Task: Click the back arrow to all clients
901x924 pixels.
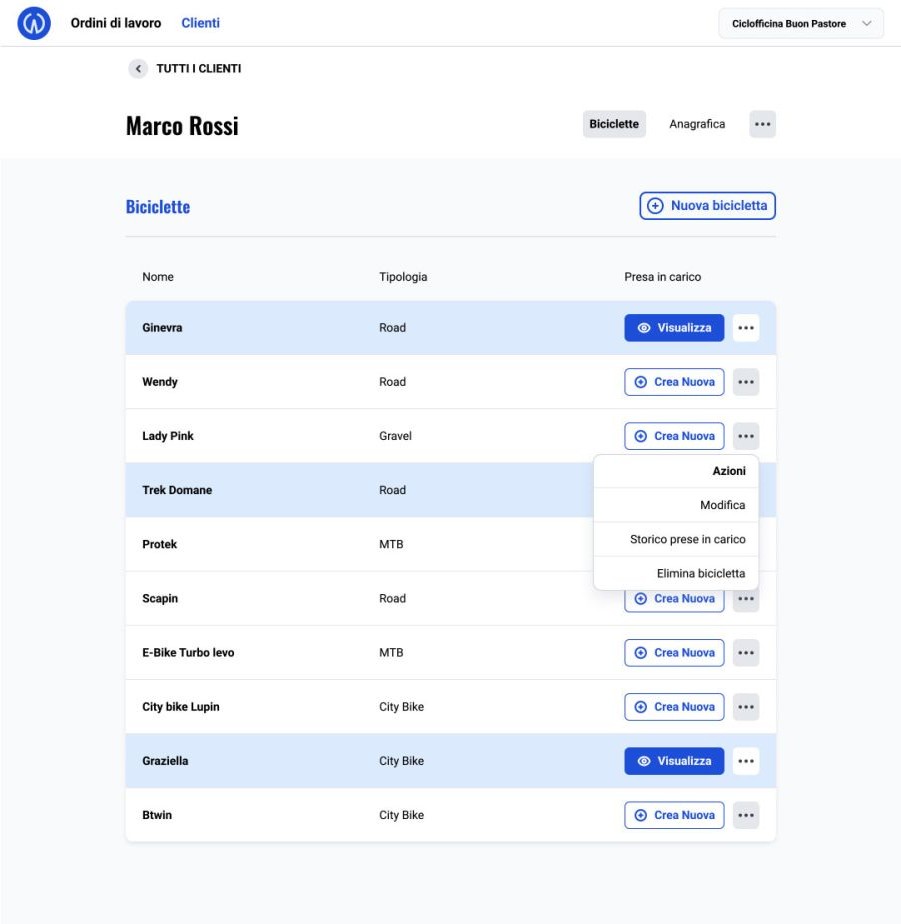Action: click(x=137, y=69)
